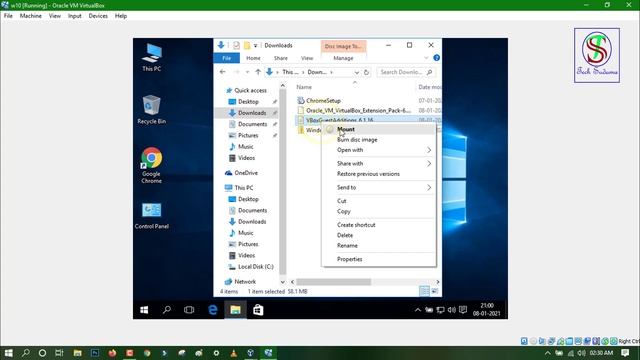Launch Google Chrome desktop shortcut
The image size is (640, 360).
click(151, 165)
